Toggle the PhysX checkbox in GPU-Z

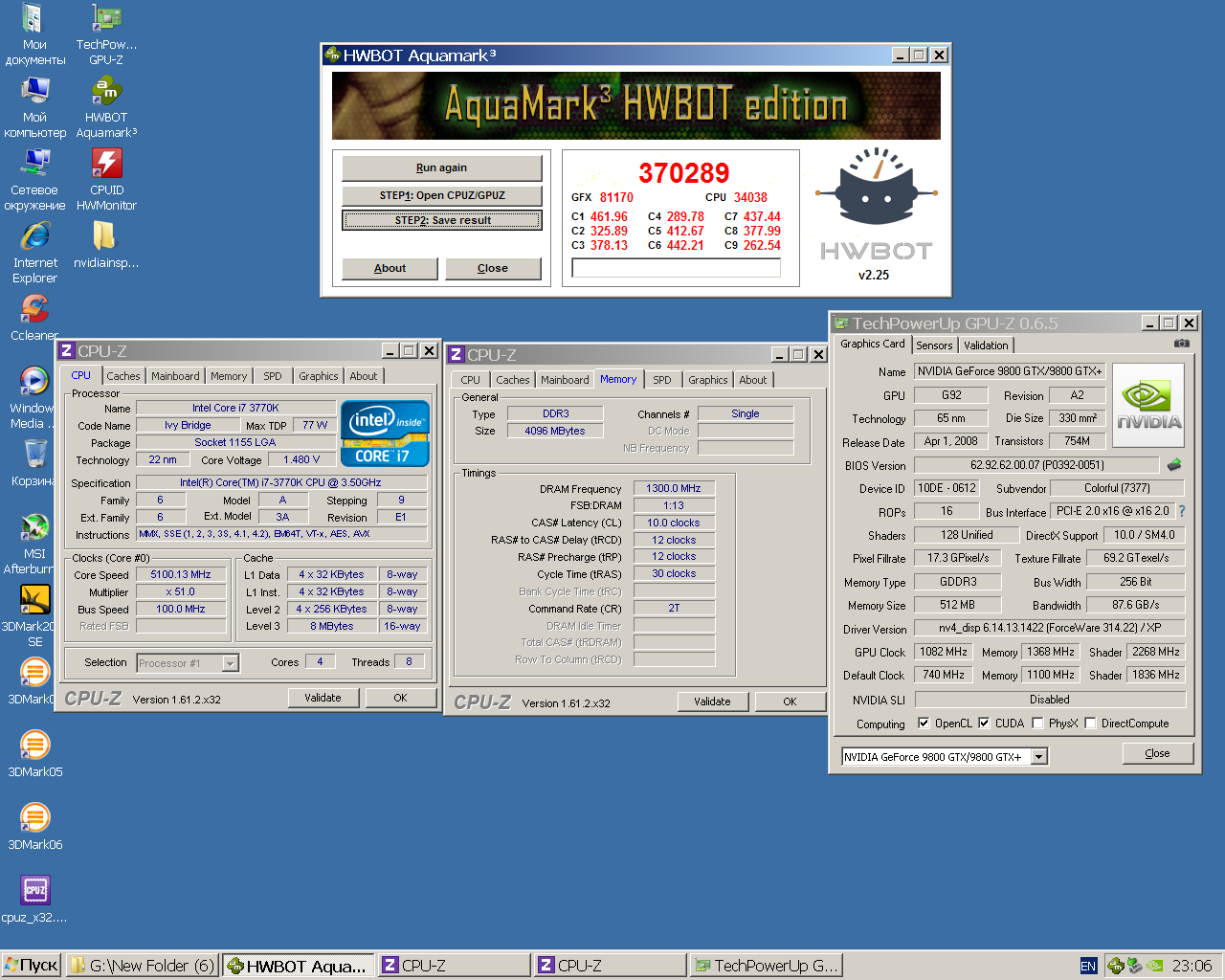point(1037,724)
